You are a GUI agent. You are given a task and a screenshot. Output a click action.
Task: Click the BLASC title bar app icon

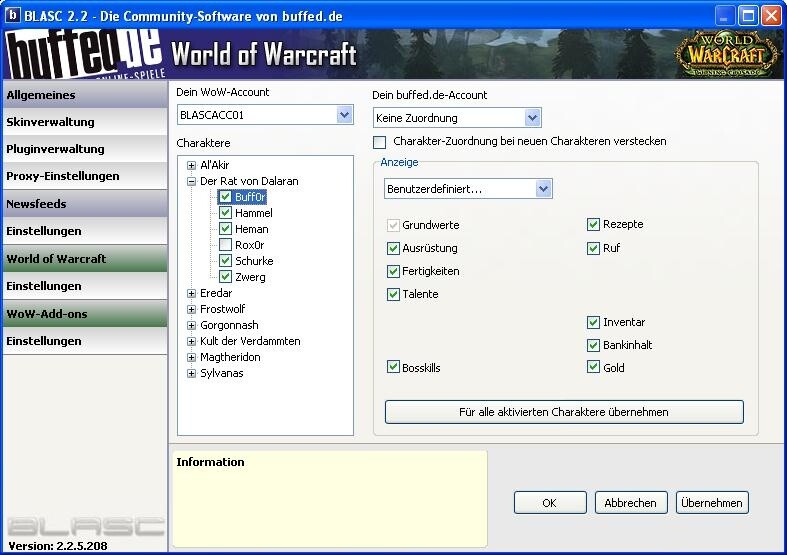(14, 15)
